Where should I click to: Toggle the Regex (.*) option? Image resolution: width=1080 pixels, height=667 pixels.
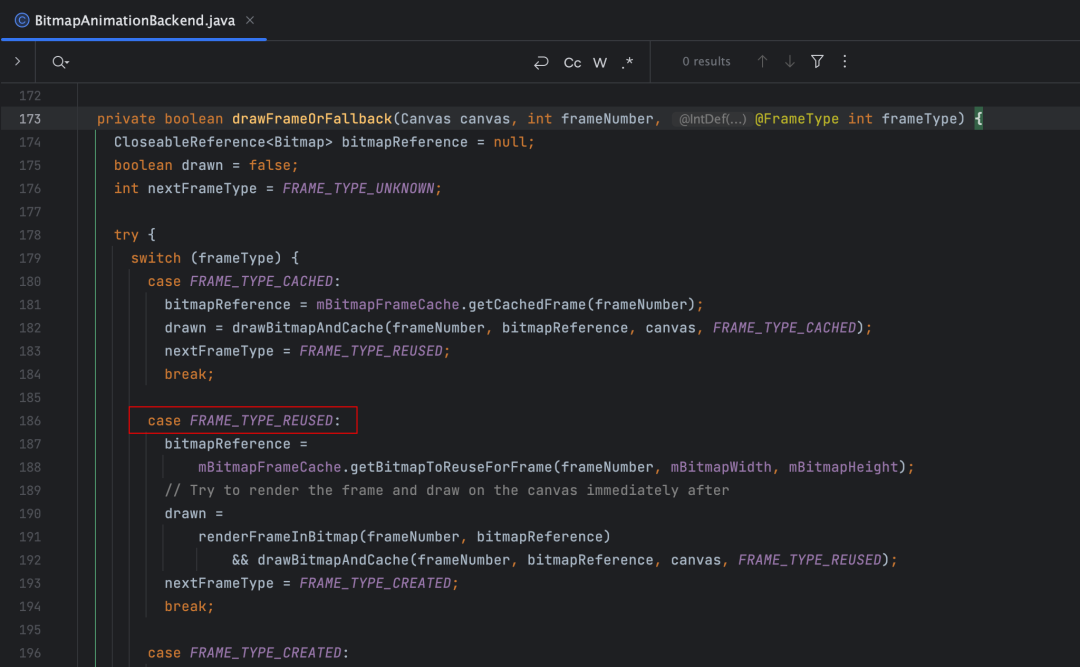[627, 62]
